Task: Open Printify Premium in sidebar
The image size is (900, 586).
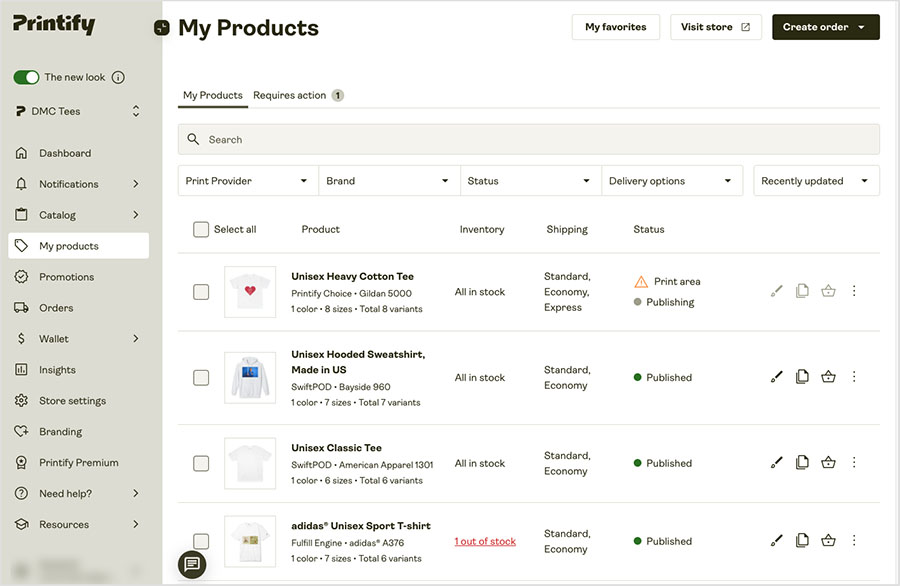Action: [x=79, y=463]
